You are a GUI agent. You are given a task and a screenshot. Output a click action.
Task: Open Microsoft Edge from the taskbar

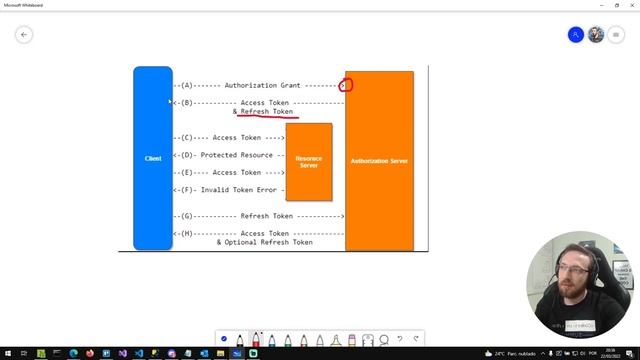point(73,353)
